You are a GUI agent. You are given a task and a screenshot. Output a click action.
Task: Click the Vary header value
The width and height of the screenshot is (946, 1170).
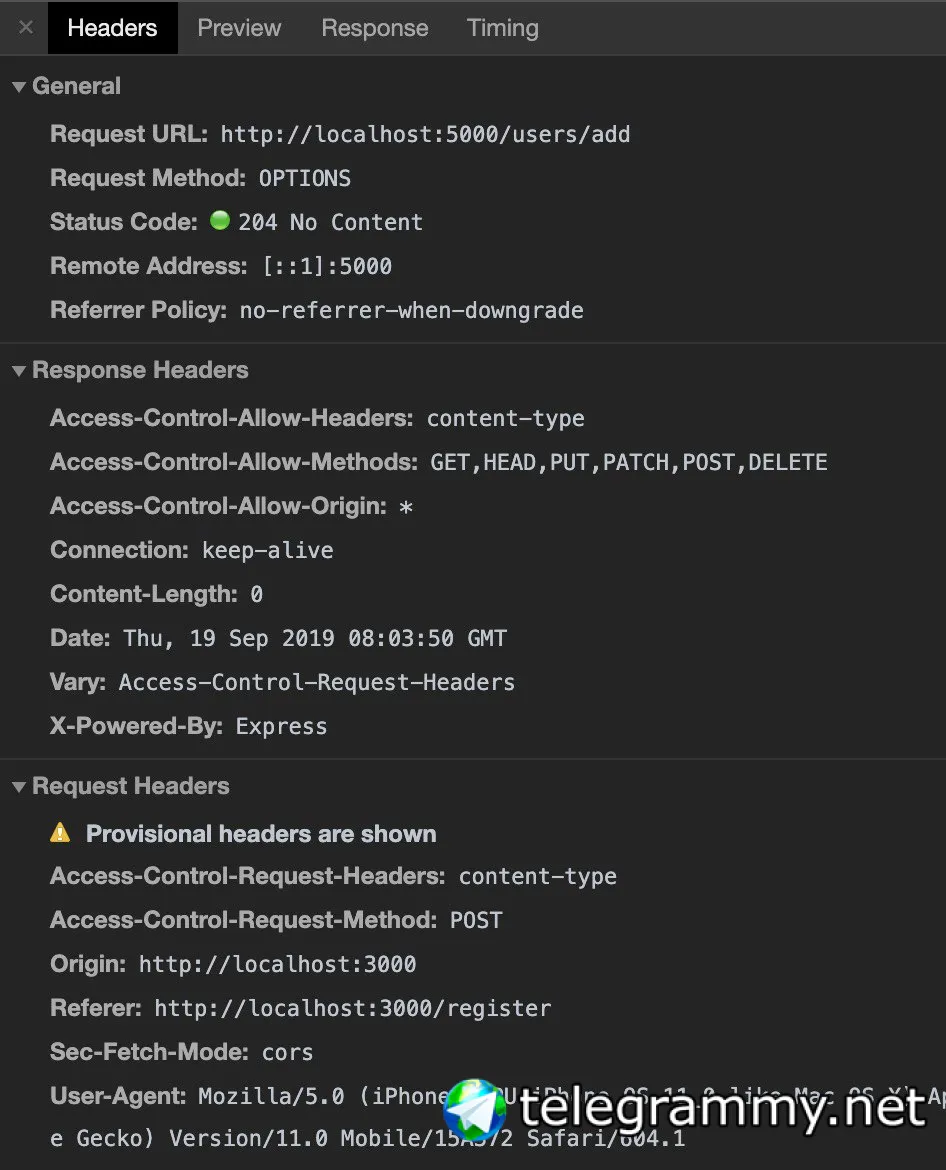(x=317, y=683)
